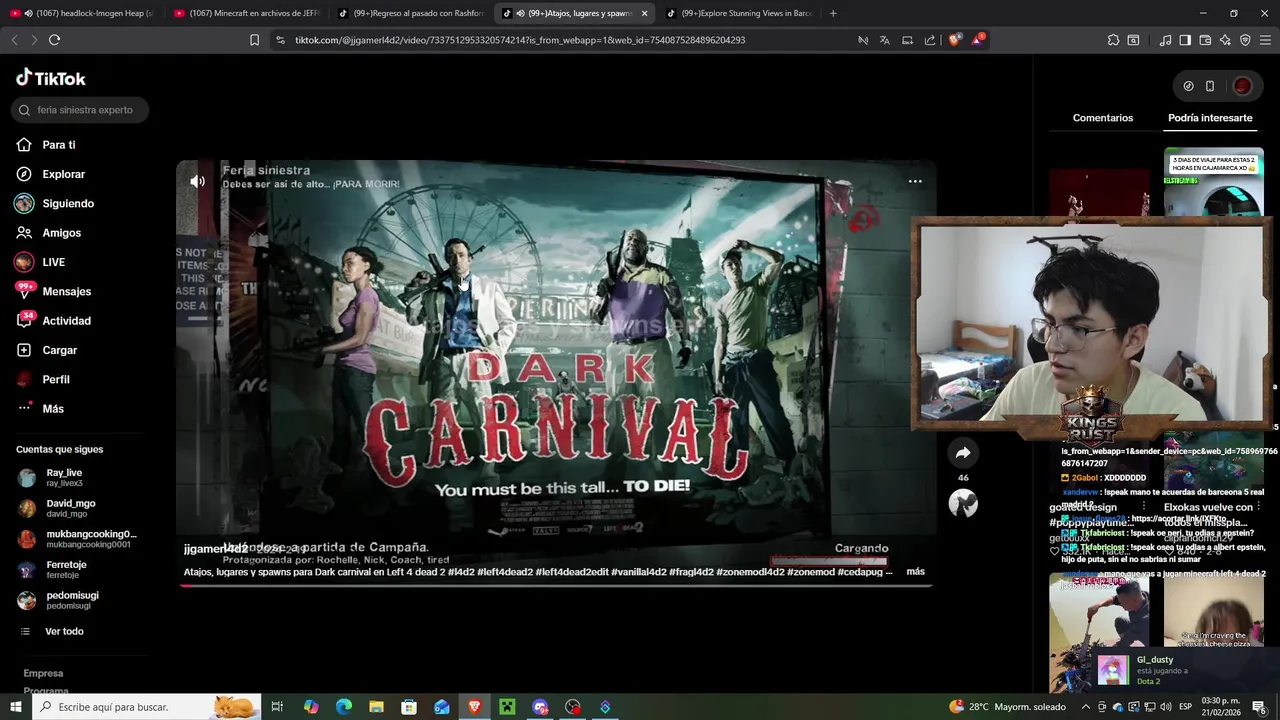Screen dimensions: 1280x720
Task: Open Task View on taskbar
Action: [277, 707]
